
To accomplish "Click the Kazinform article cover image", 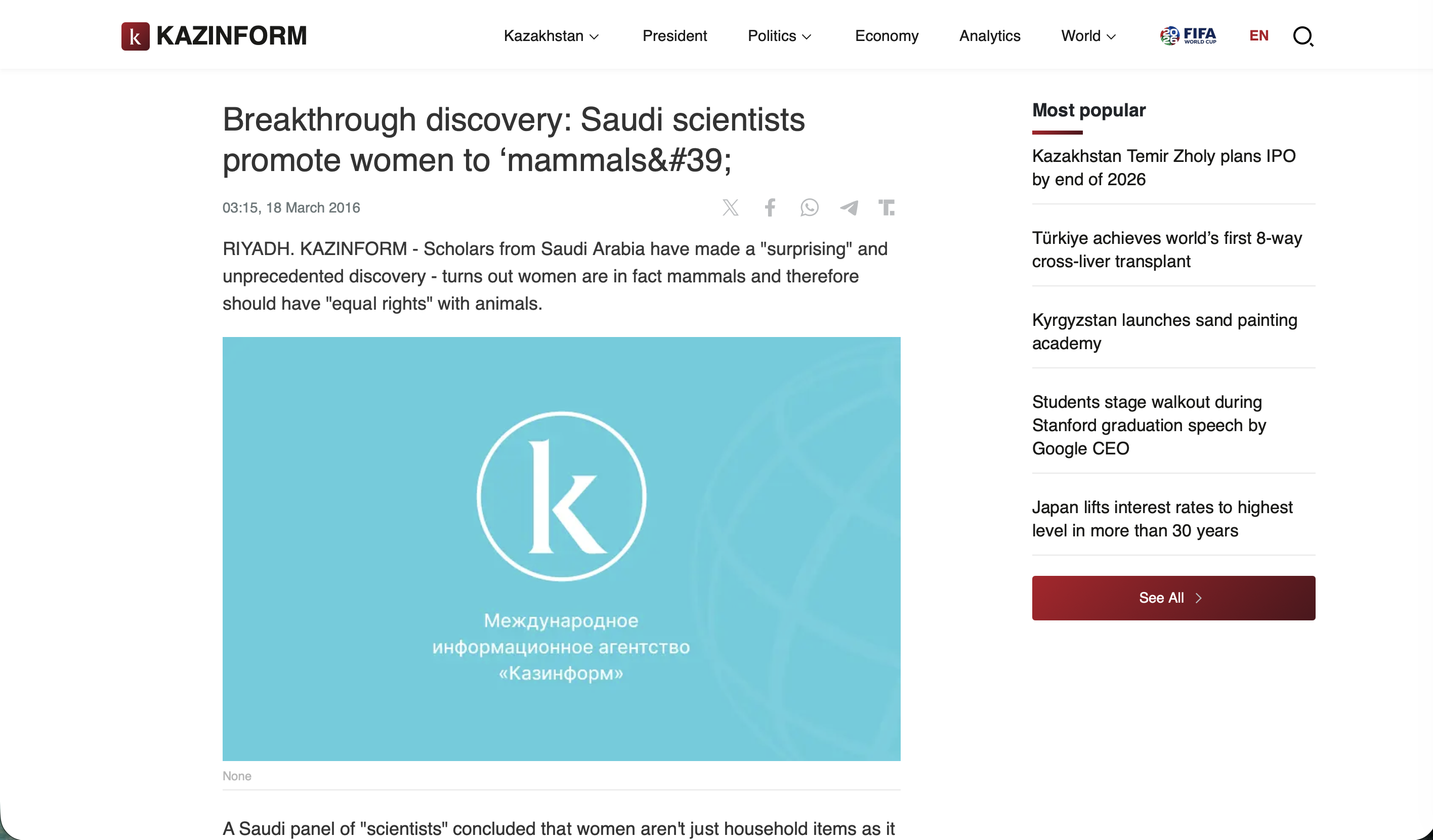I will coord(561,549).
